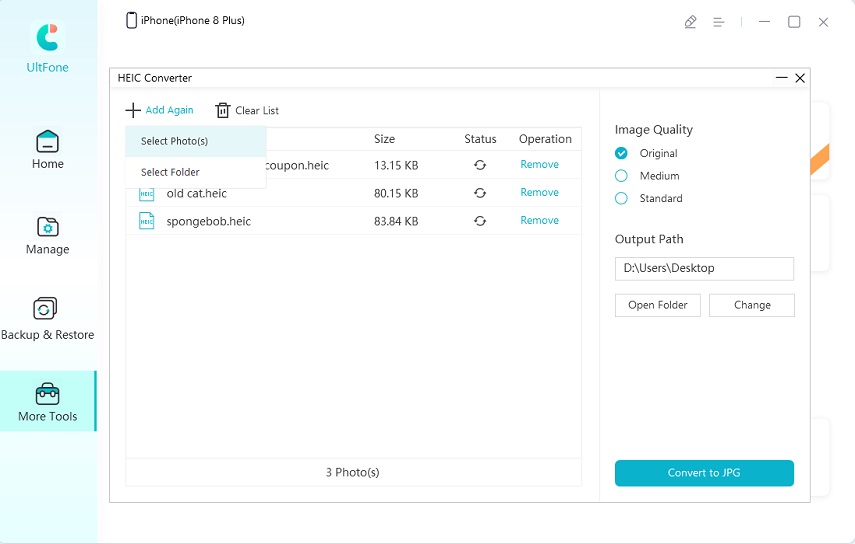
Task: Click Add Again to expand options
Action: (x=160, y=110)
